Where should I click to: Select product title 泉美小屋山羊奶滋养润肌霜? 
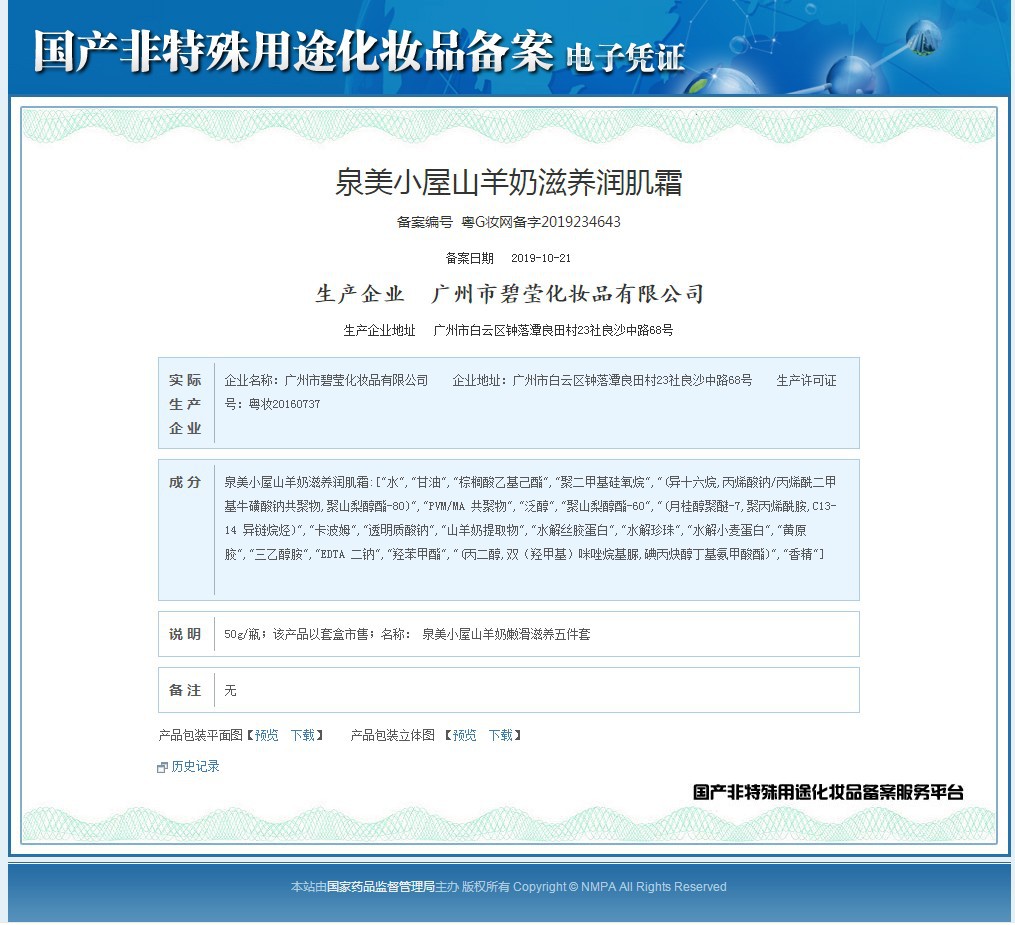pos(508,182)
